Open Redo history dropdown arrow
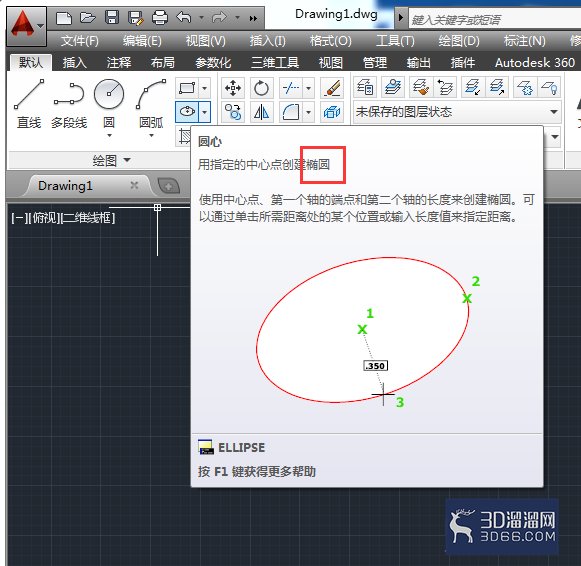The image size is (581, 566). (237, 17)
